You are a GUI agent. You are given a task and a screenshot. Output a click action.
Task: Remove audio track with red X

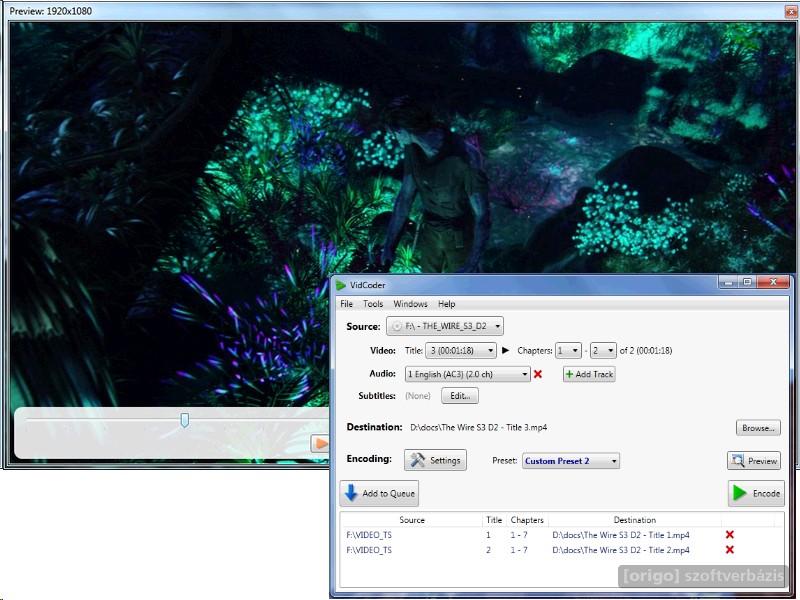(x=538, y=374)
